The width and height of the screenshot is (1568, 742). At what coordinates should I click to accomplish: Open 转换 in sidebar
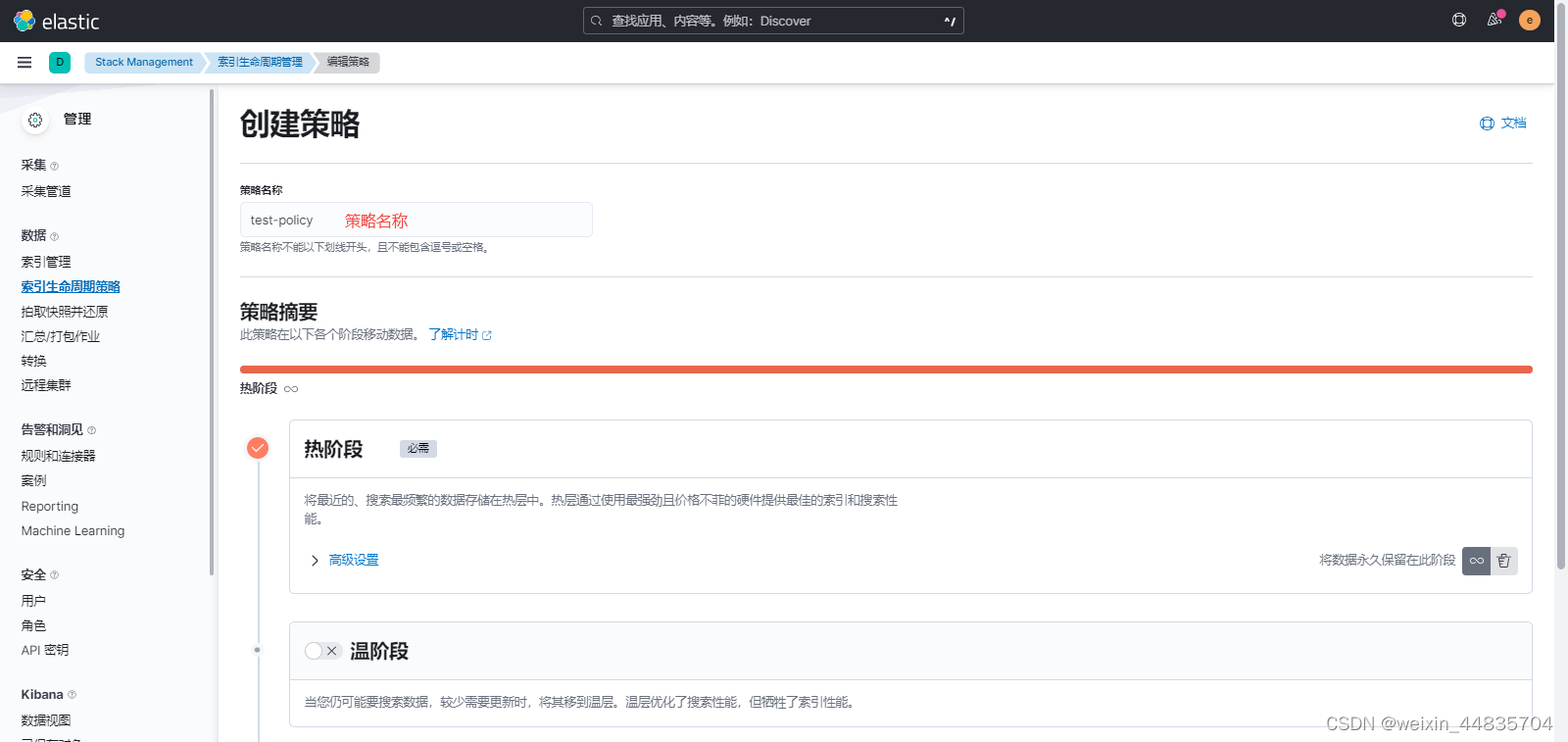click(x=33, y=361)
